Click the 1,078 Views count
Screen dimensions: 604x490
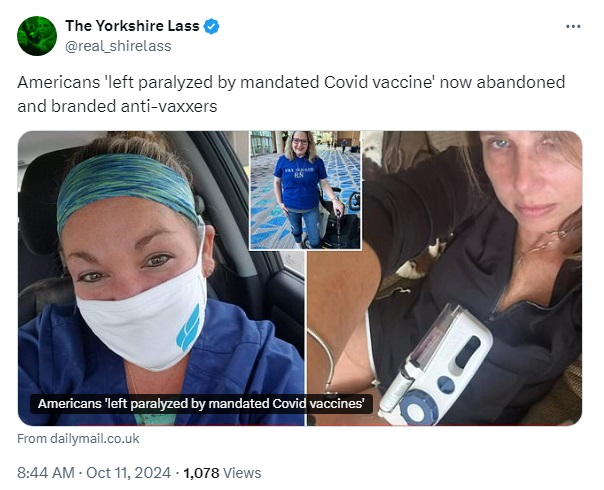[222, 473]
